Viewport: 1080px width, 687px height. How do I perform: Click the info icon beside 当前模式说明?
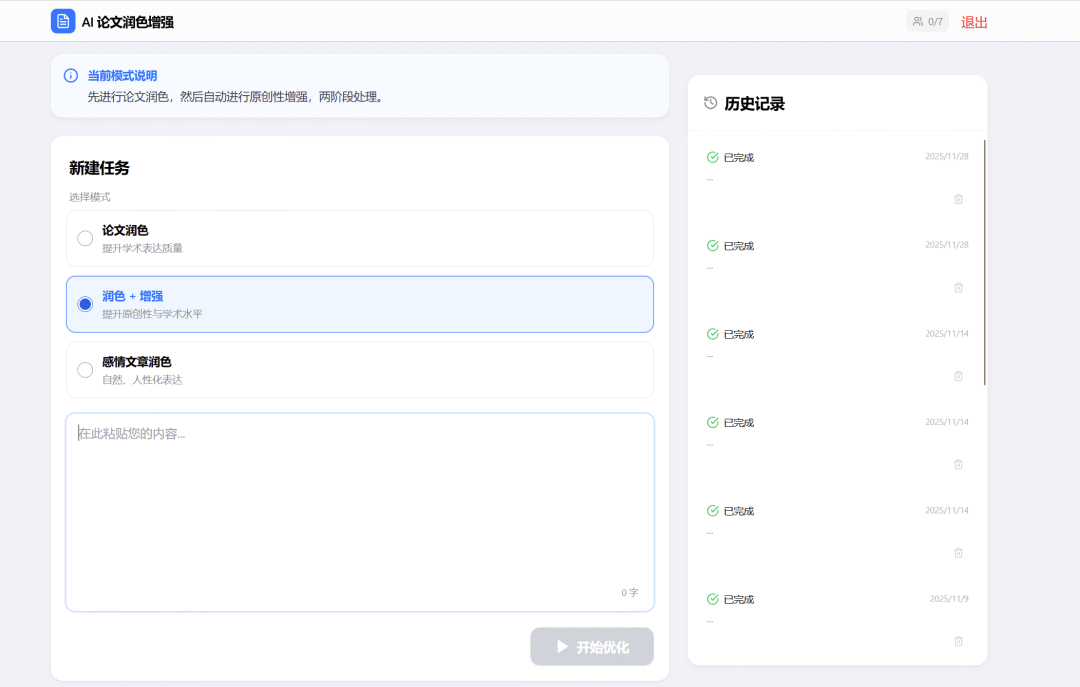point(71,76)
